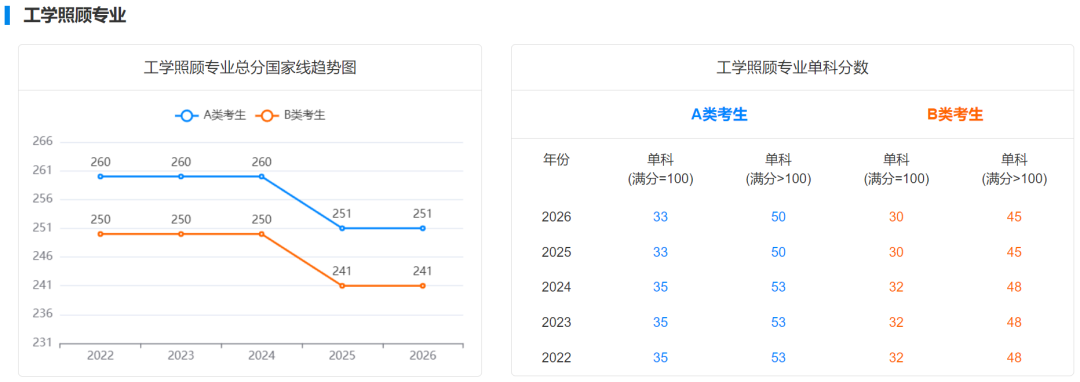The height and width of the screenshot is (382, 1080).
Task: Click the blue A类 data point for 2026
Action: coord(423,228)
